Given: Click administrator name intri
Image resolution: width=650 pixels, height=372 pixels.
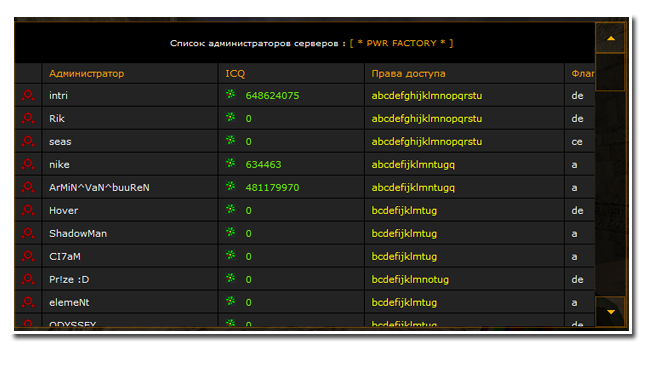Looking at the screenshot, I should [x=58, y=95].
